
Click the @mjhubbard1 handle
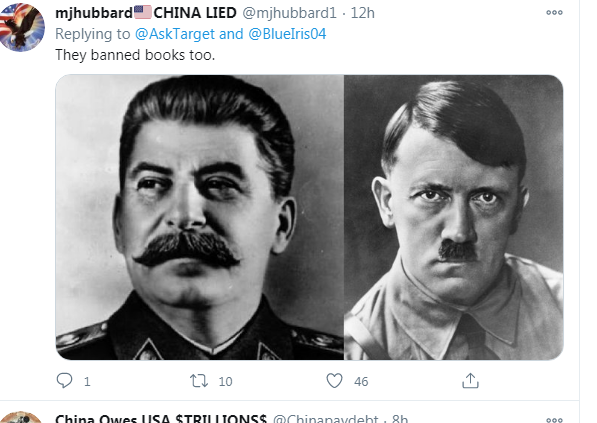(x=289, y=13)
